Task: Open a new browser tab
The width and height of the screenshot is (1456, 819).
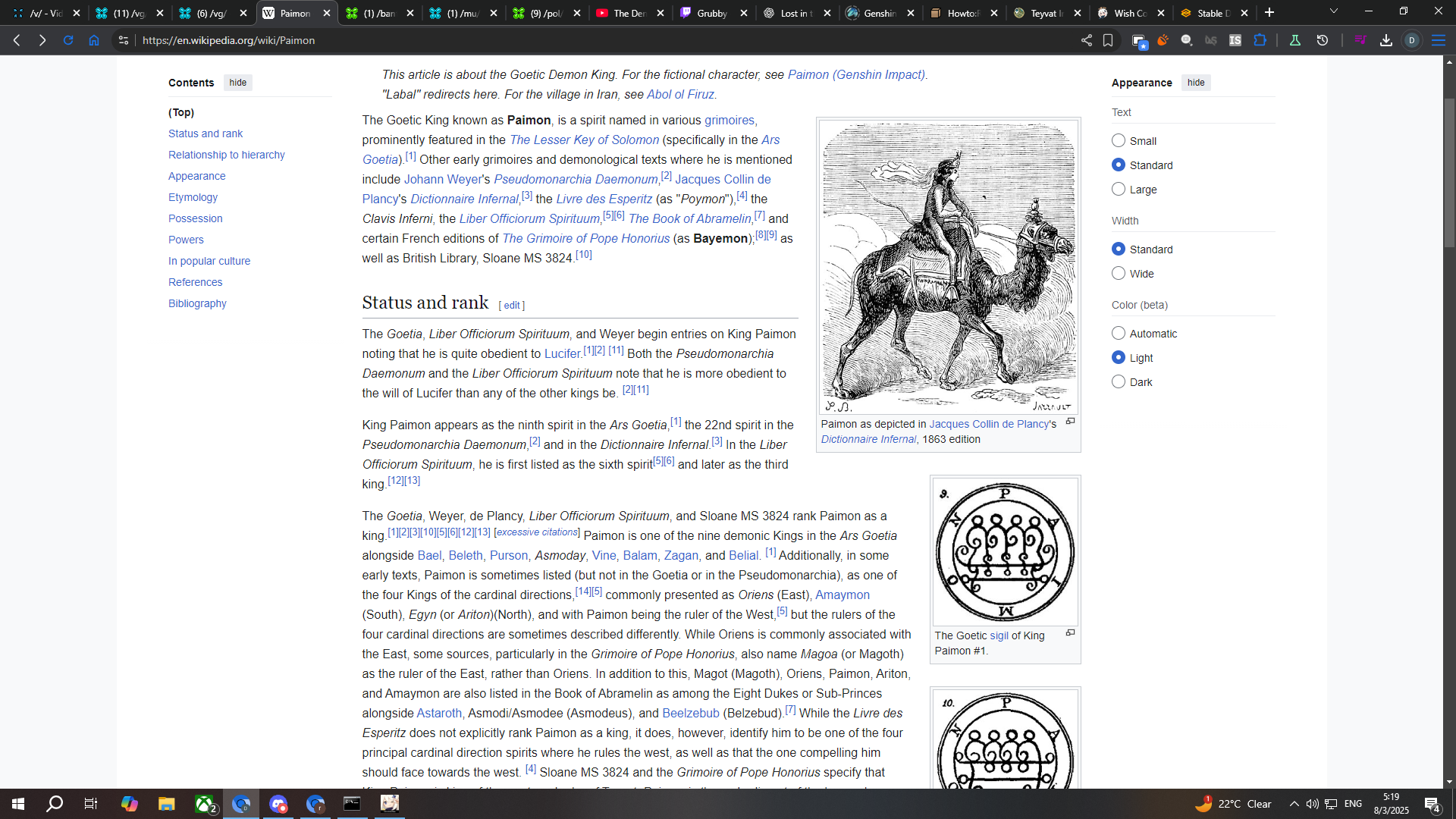Action: [1269, 12]
